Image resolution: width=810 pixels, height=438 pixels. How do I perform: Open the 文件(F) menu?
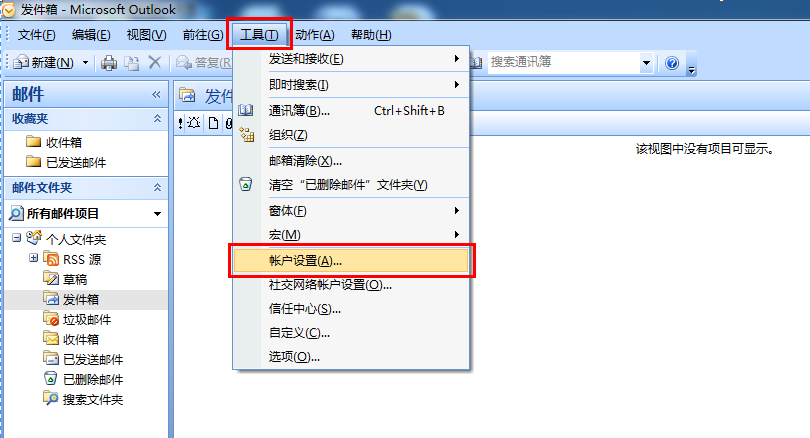click(36, 35)
